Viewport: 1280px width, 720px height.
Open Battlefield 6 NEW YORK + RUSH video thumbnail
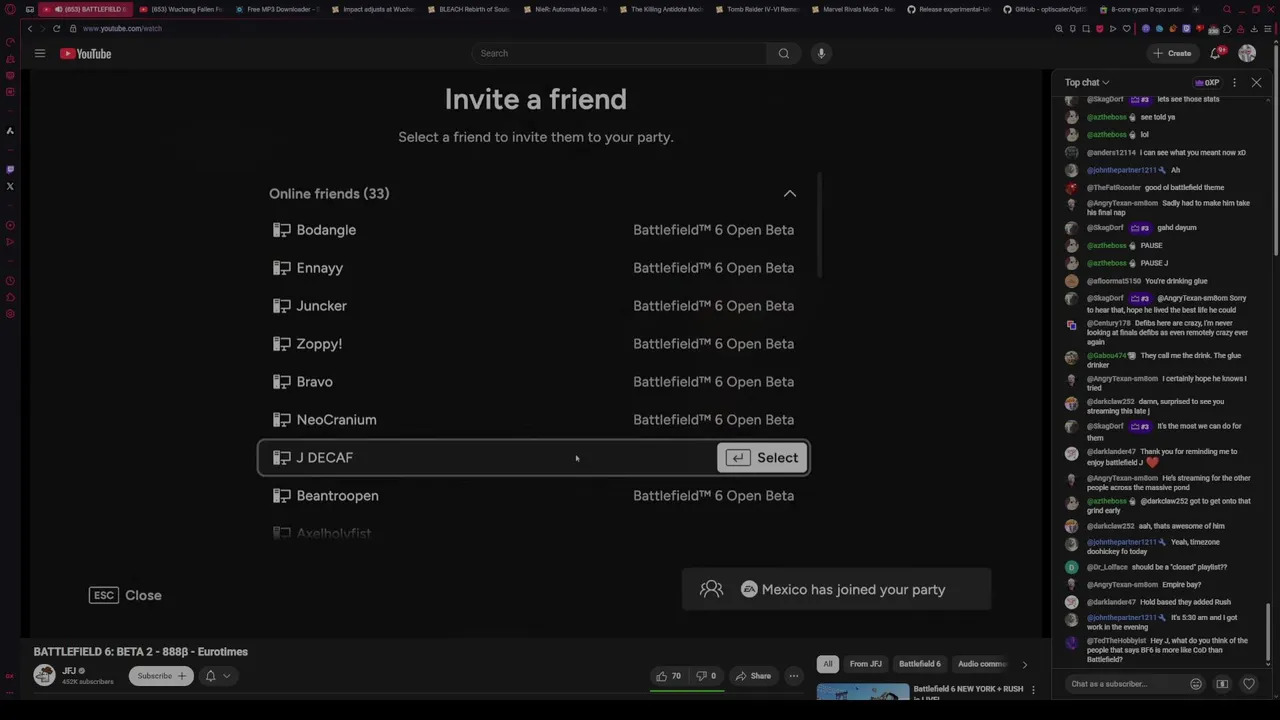tap(863, 692)
